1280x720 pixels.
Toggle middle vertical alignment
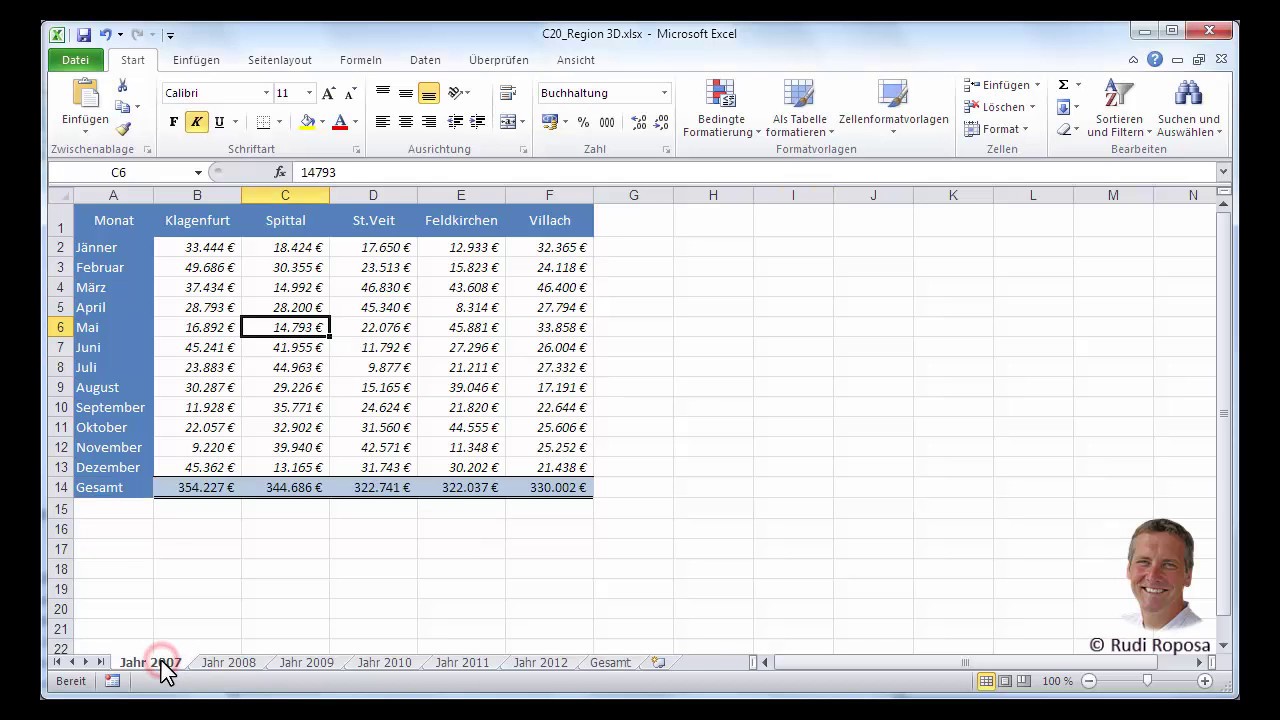[406, 93]
